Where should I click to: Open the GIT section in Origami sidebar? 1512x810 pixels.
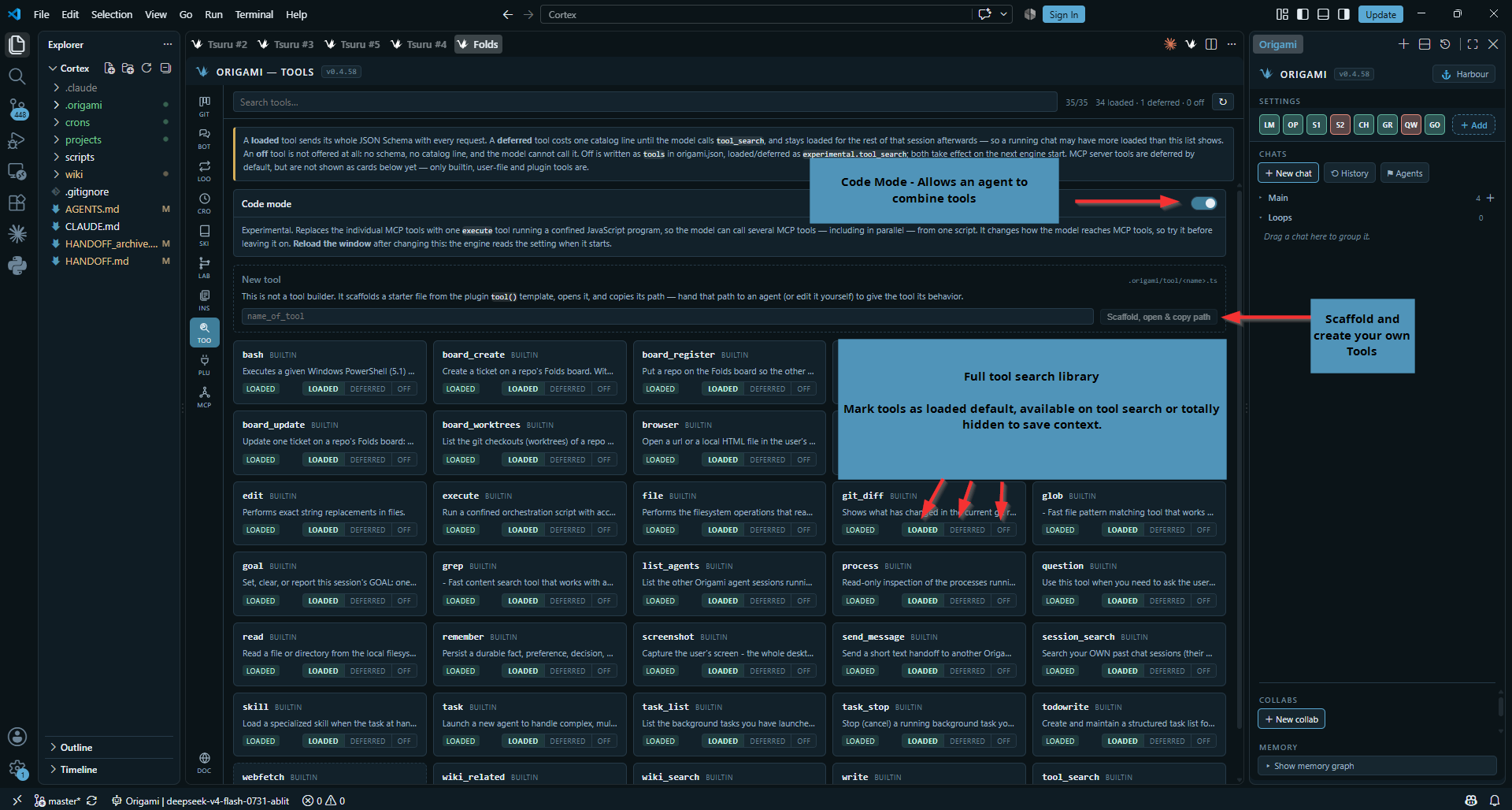(x=204, y=106)
